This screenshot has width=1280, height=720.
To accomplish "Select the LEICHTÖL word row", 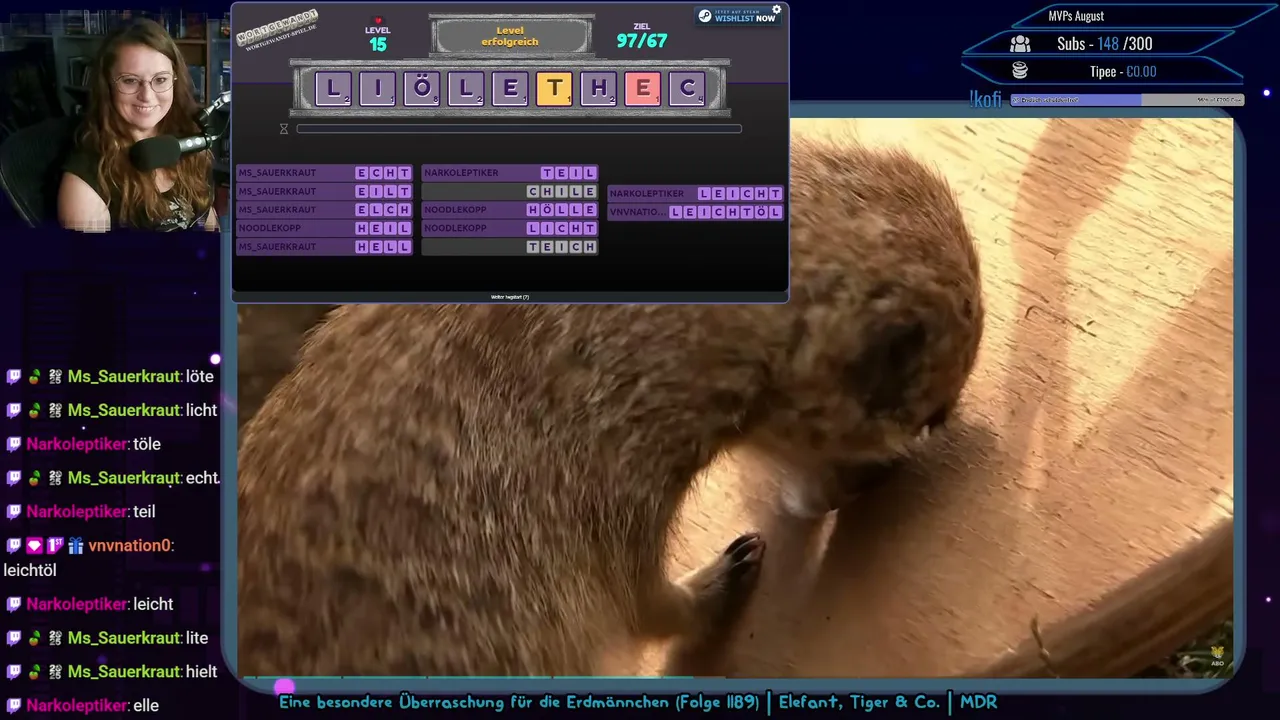I will click(696, 212).
